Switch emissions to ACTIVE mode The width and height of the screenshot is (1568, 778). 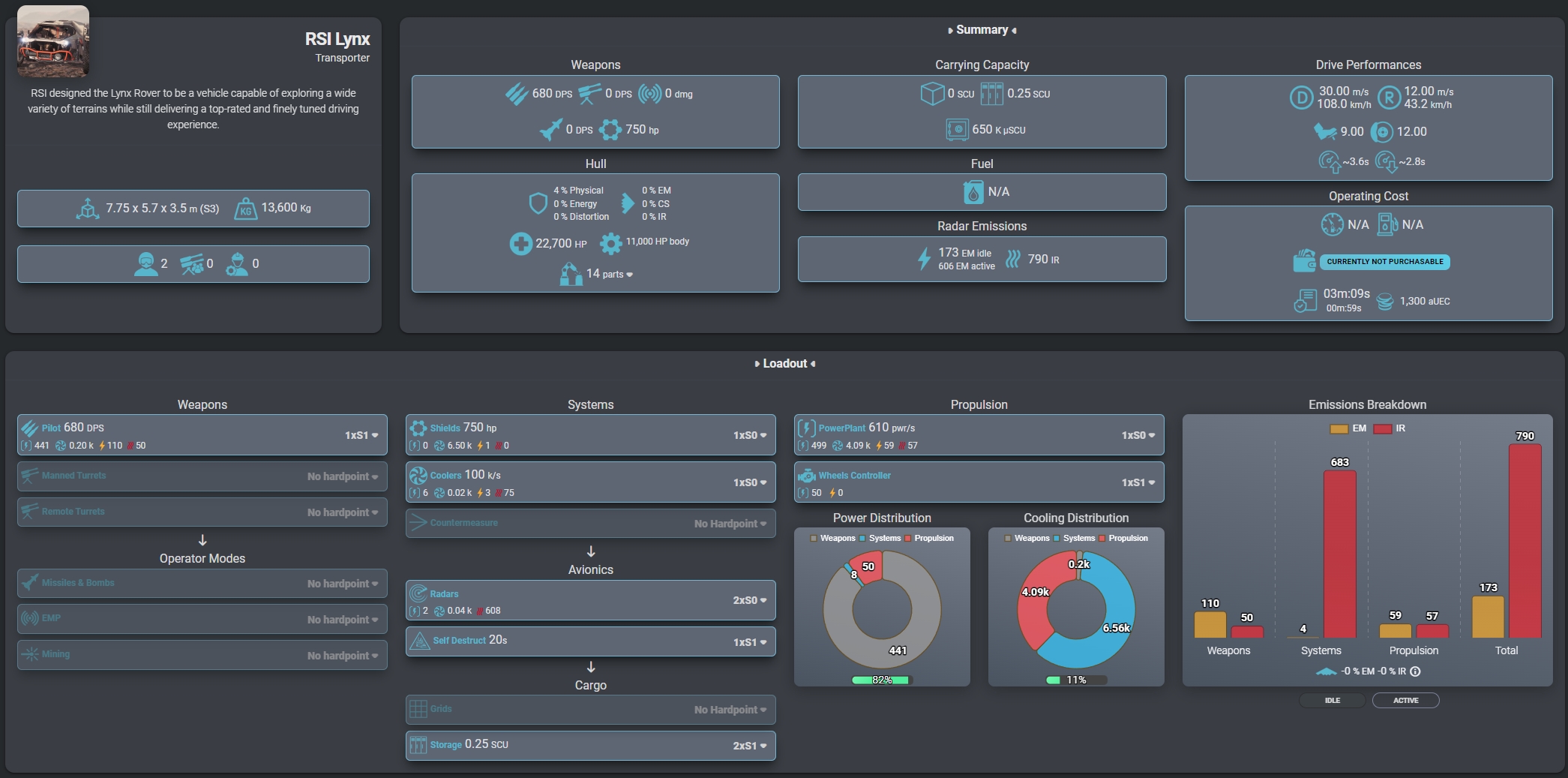click(1405, 701)
